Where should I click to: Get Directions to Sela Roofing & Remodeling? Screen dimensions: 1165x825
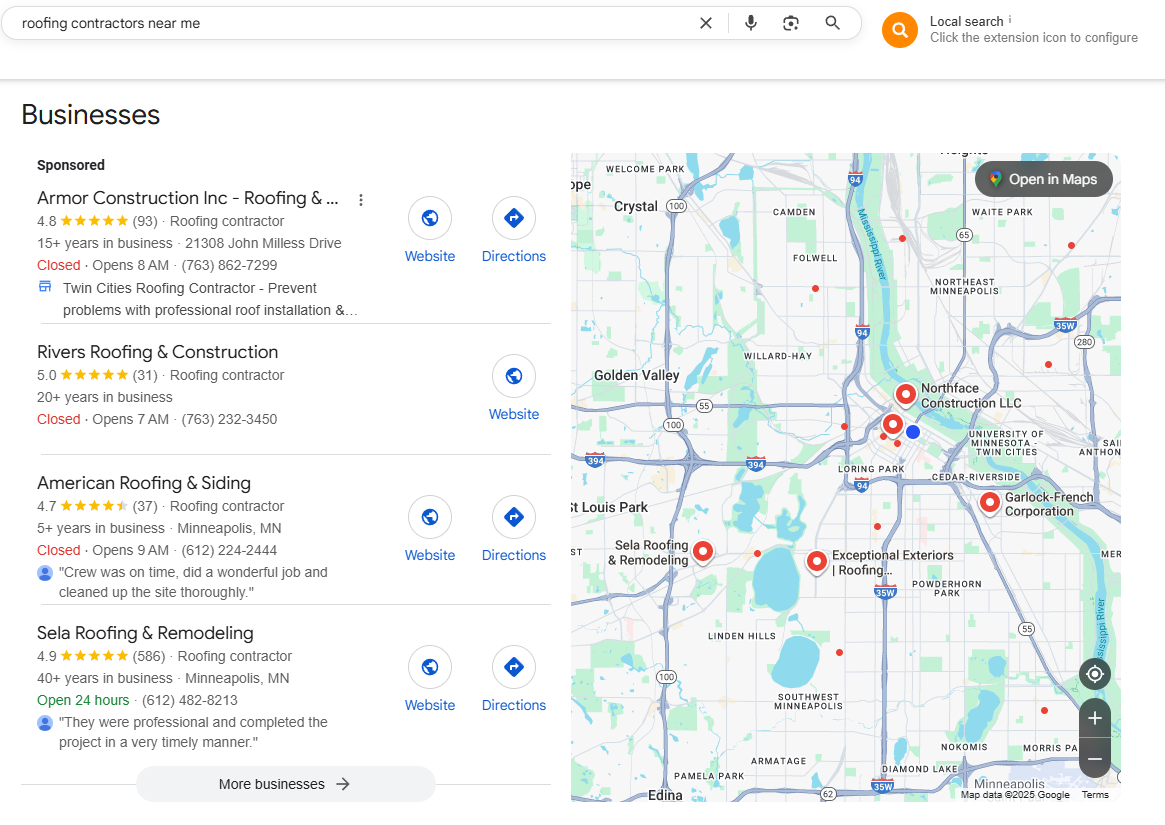point(513,667)
